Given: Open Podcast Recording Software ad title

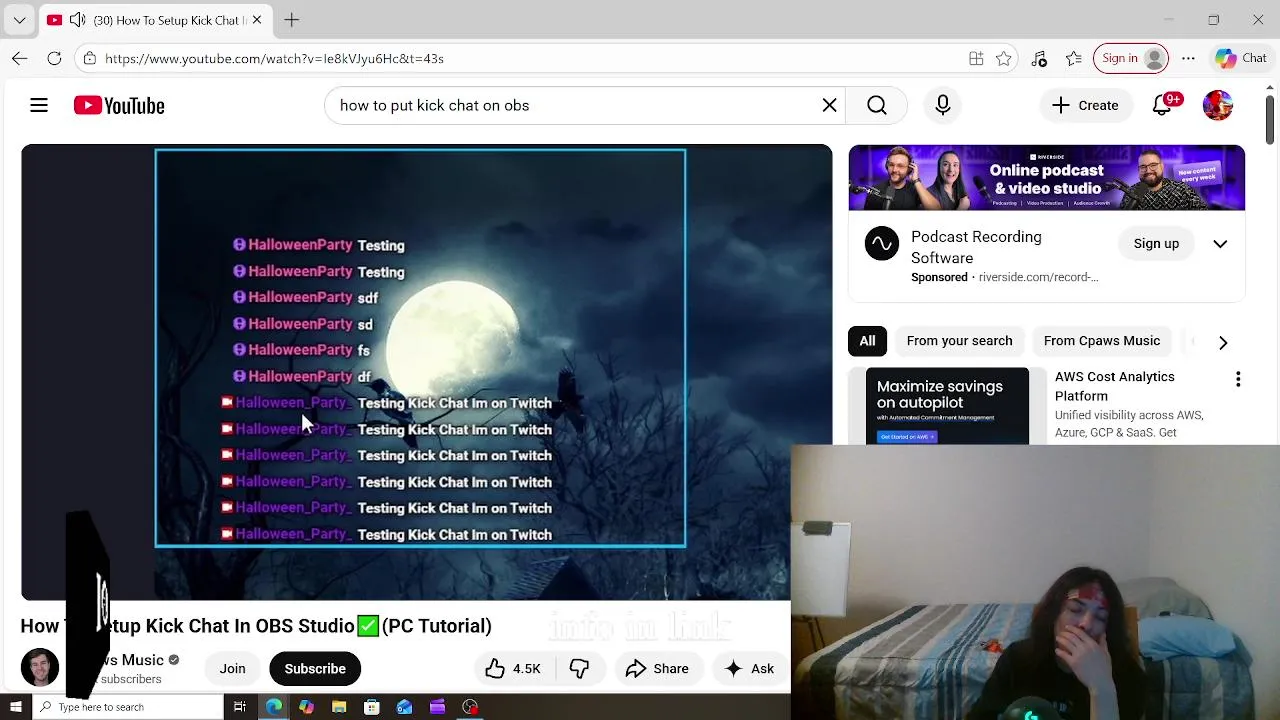Looking at the screenshot, I should point(976,247).
